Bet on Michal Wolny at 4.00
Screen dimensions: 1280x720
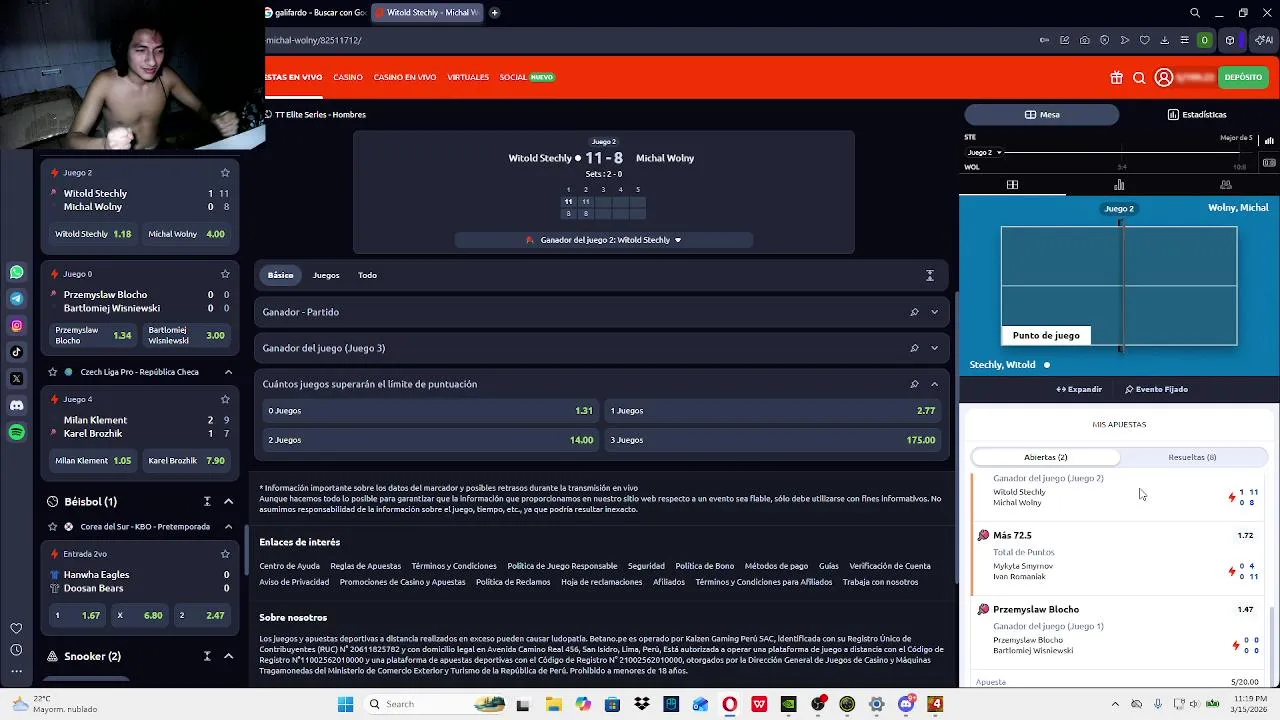tap(187, 234)
